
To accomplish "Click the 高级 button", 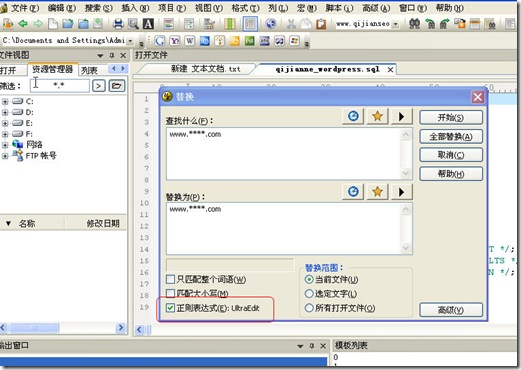I will pos(451,310).
